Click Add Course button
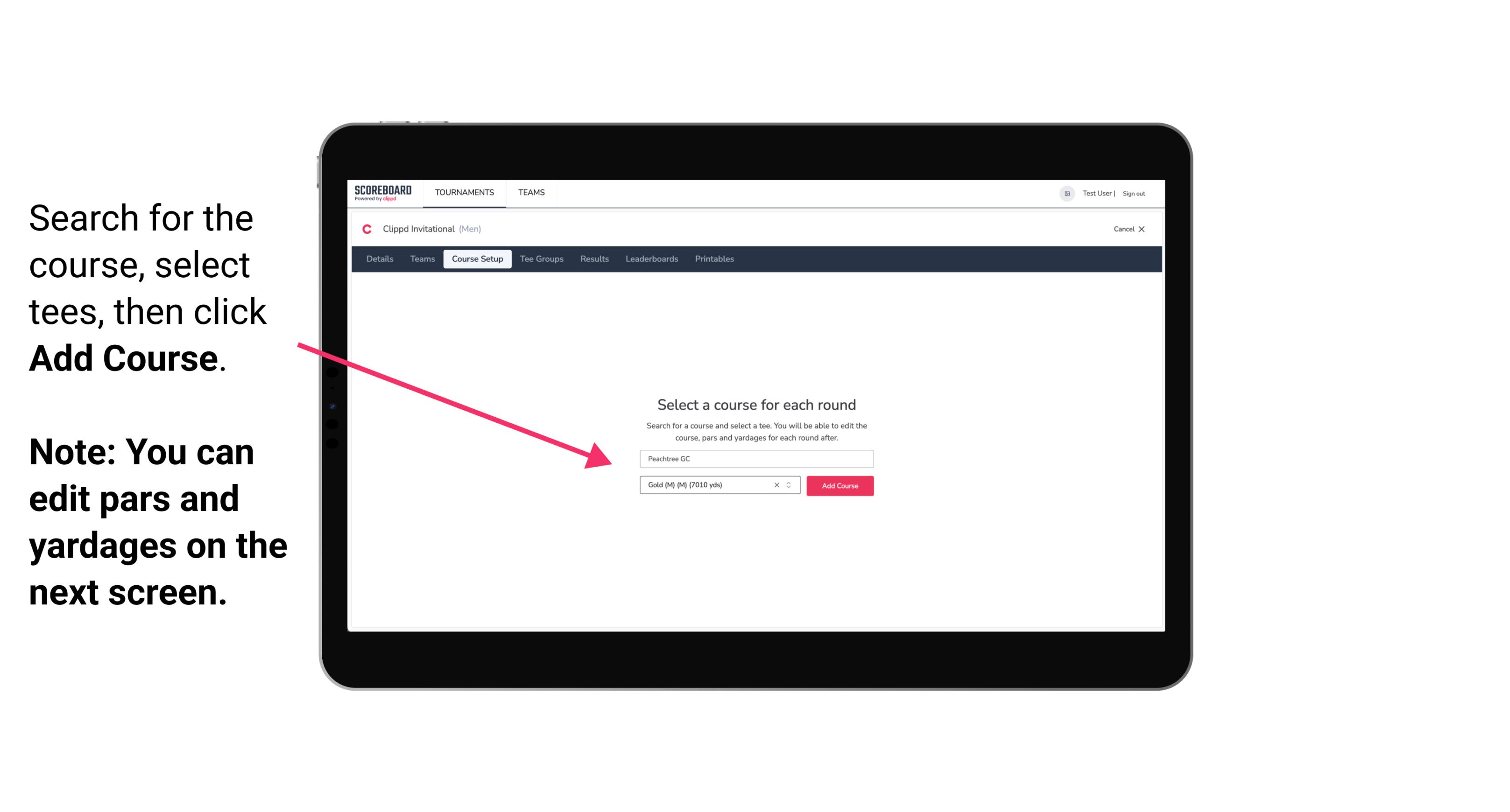 pyautogui.click(x=839, y=485)
